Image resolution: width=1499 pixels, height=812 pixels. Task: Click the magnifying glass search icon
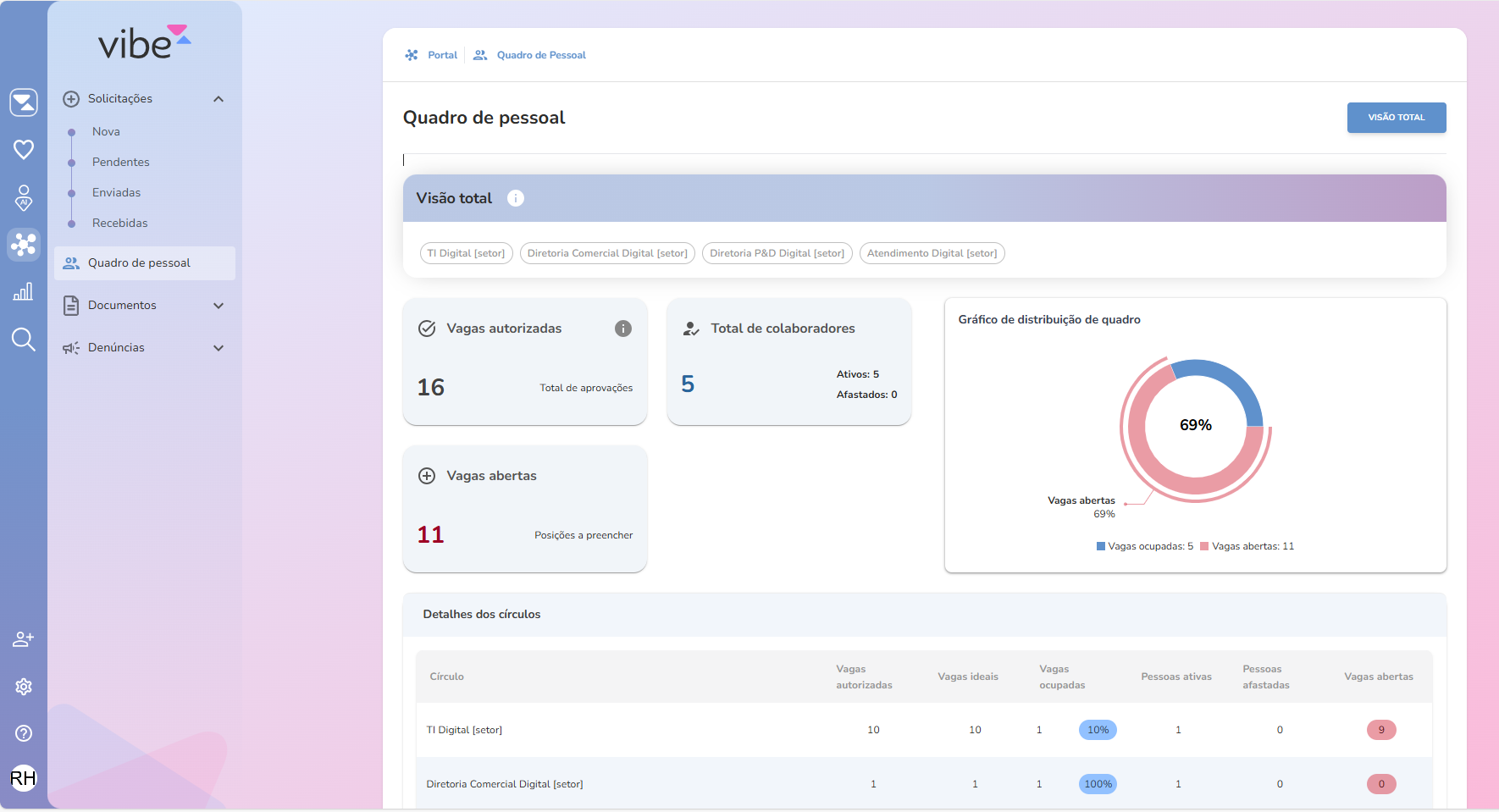[24, 340]
